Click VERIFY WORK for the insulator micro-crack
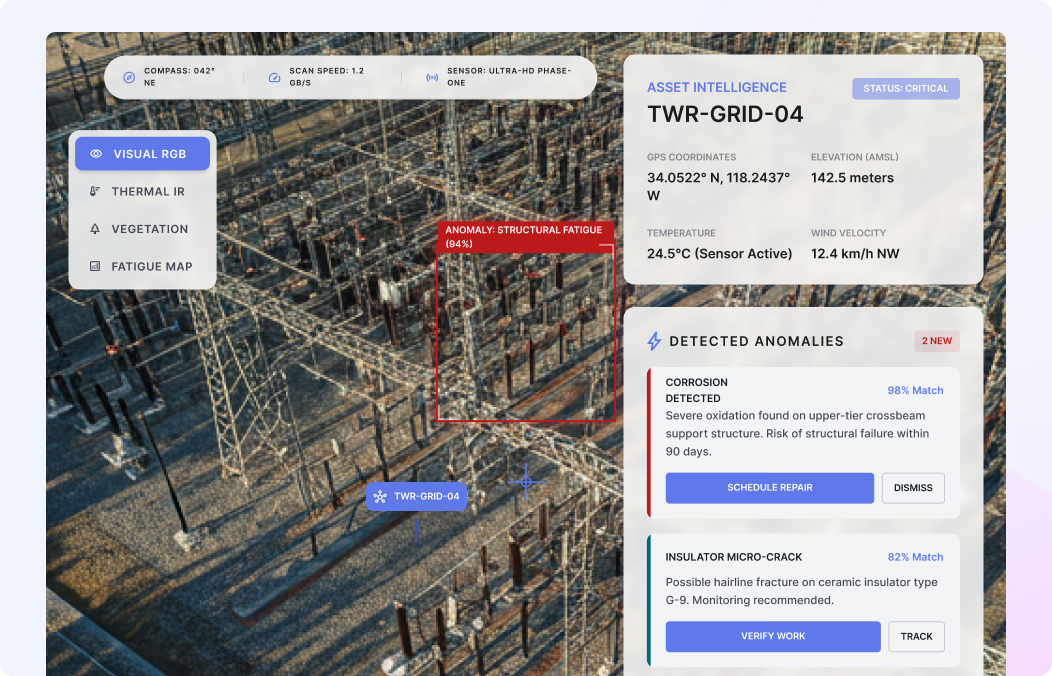This screenshot has height=676, width=1052. [772, 636]
